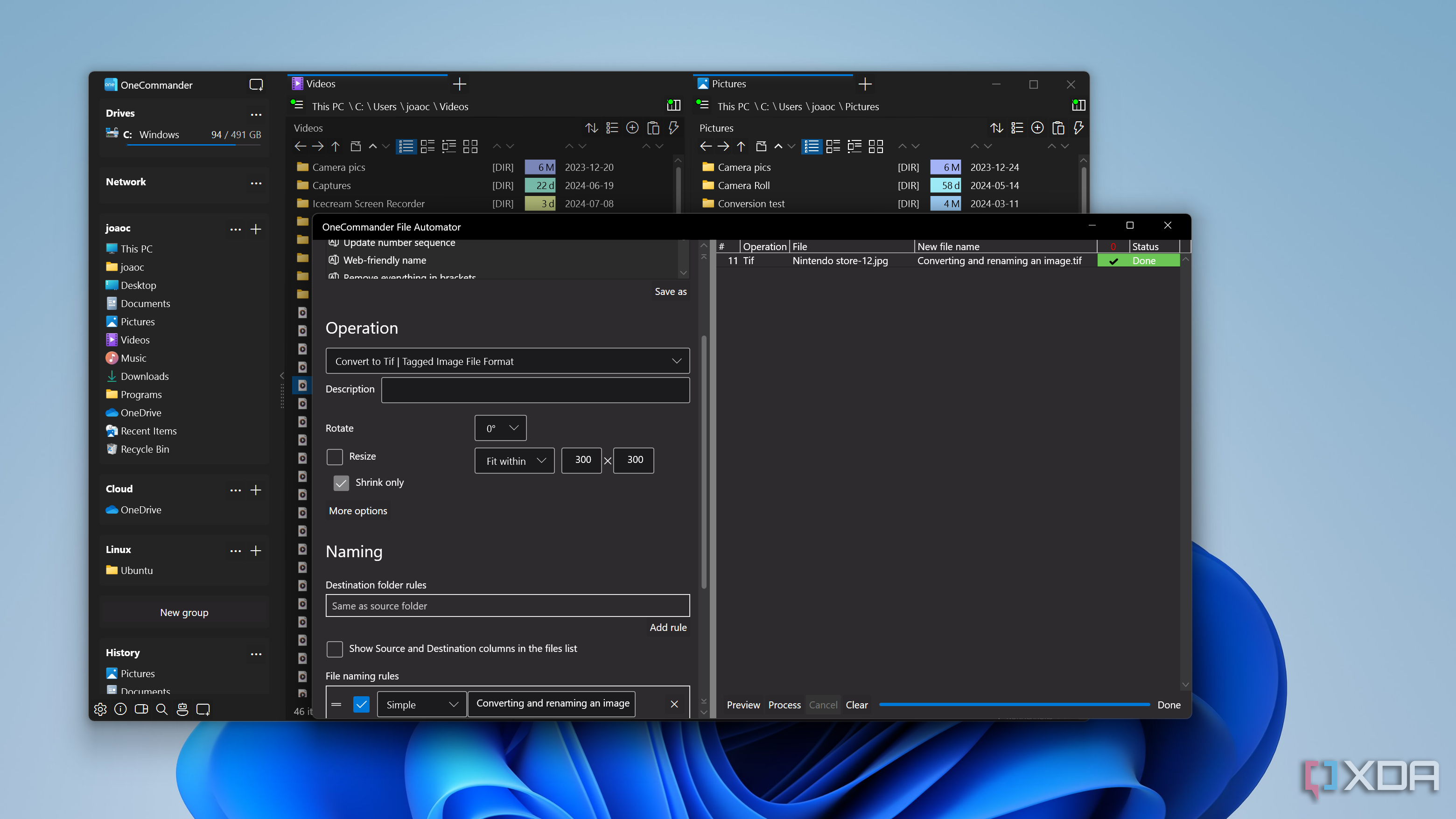
Task: Click lightning actions icon in Pictures pane
Action: point(1078,128)
